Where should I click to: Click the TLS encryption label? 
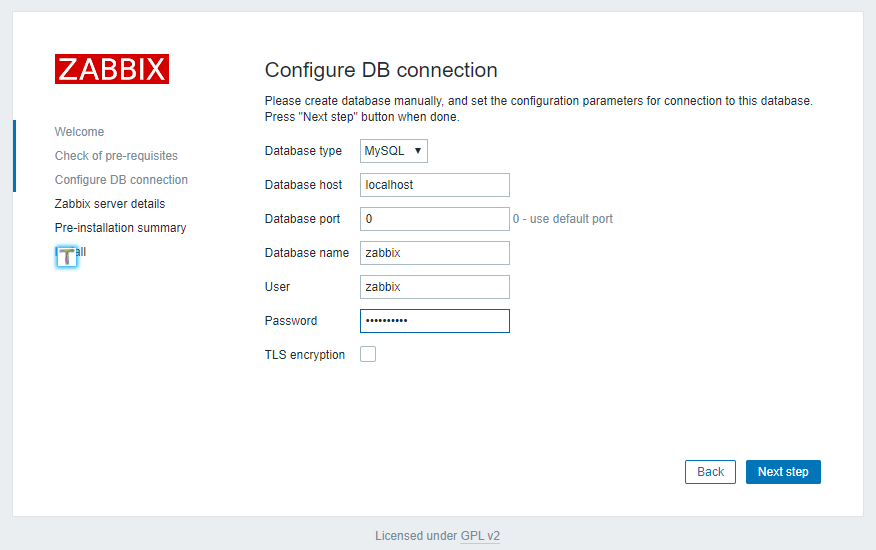pyautogui.click(x=305, y=355)
